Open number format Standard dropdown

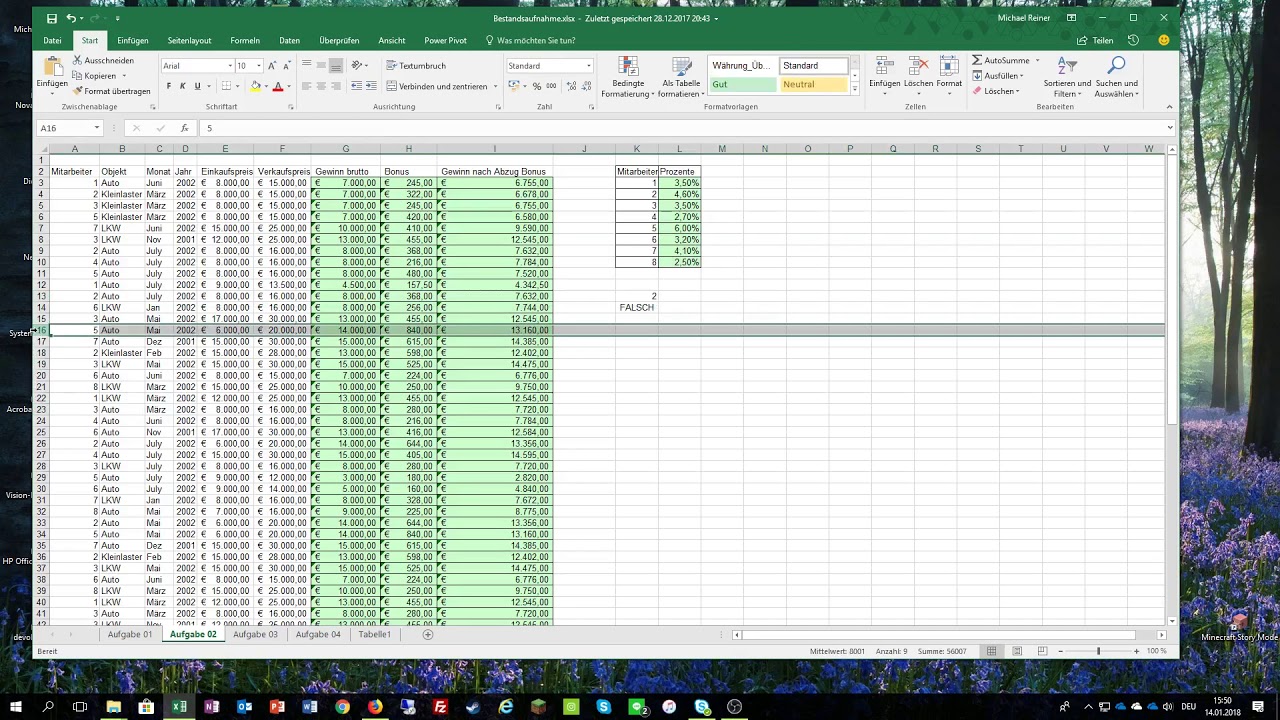(589, 66)
